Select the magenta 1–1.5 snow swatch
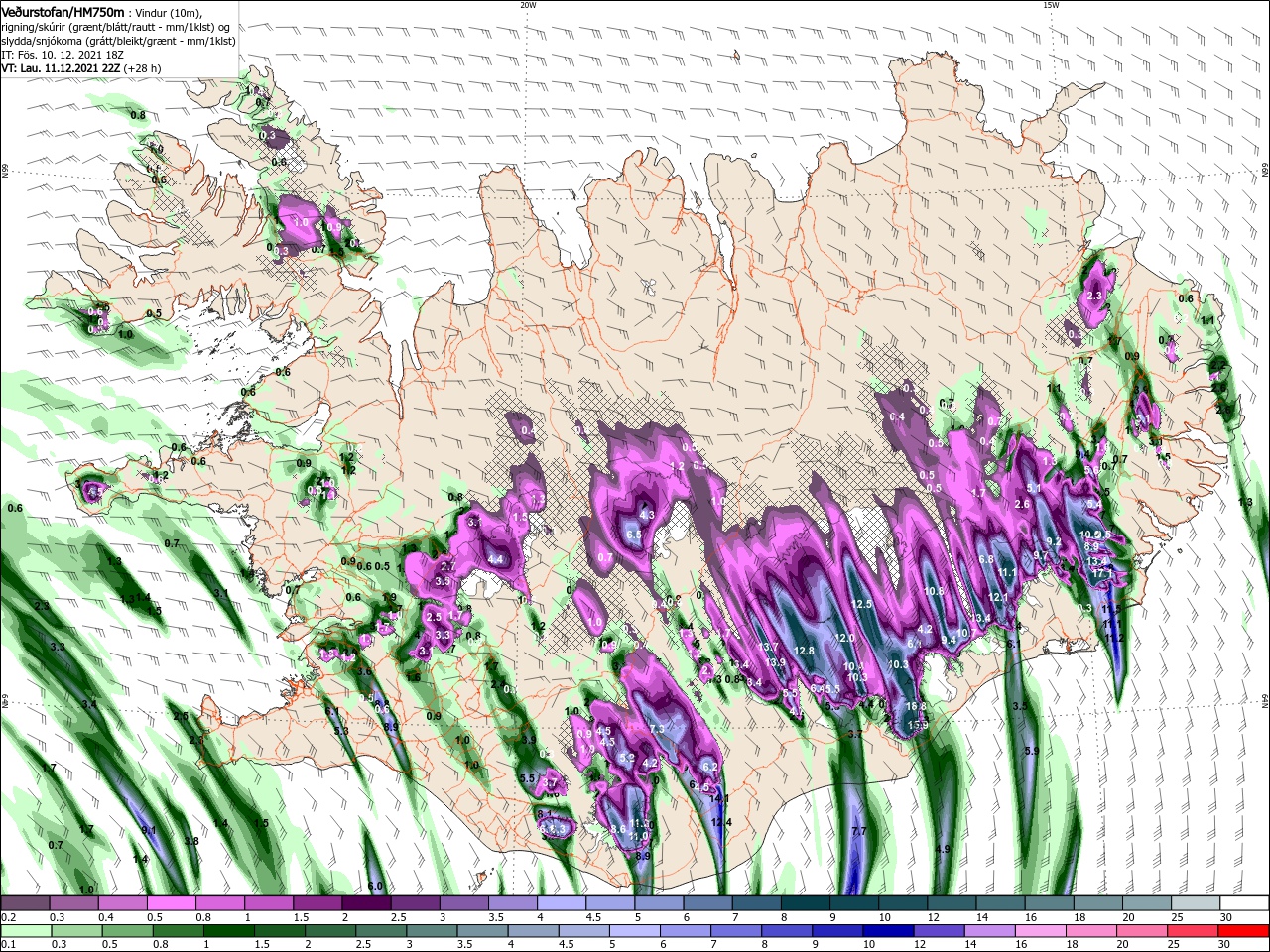Viewport: 1270px width, 952px height. pyautogui.click(x=269, y=903)
